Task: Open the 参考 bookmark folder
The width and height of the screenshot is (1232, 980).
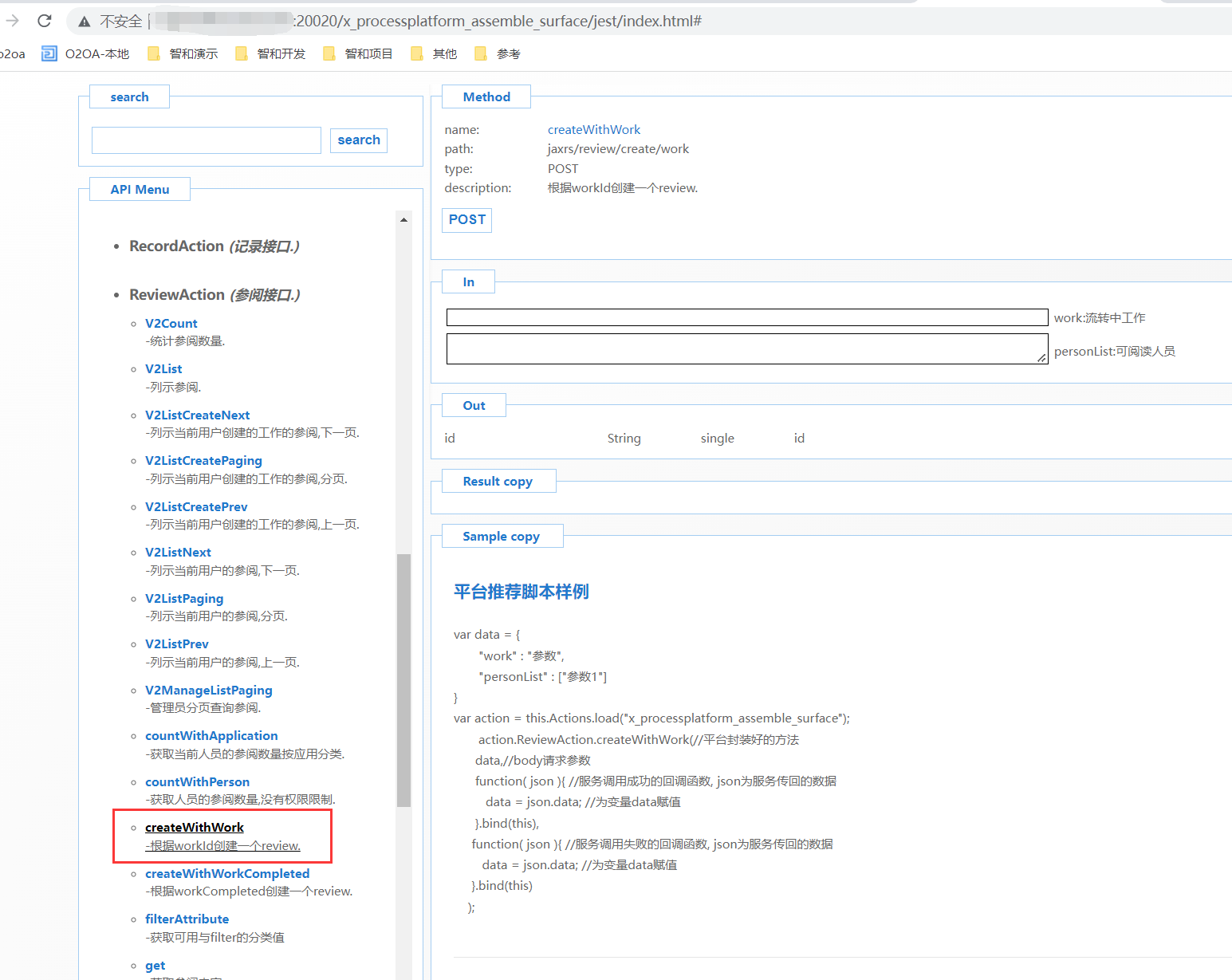Action: point(498,53)
